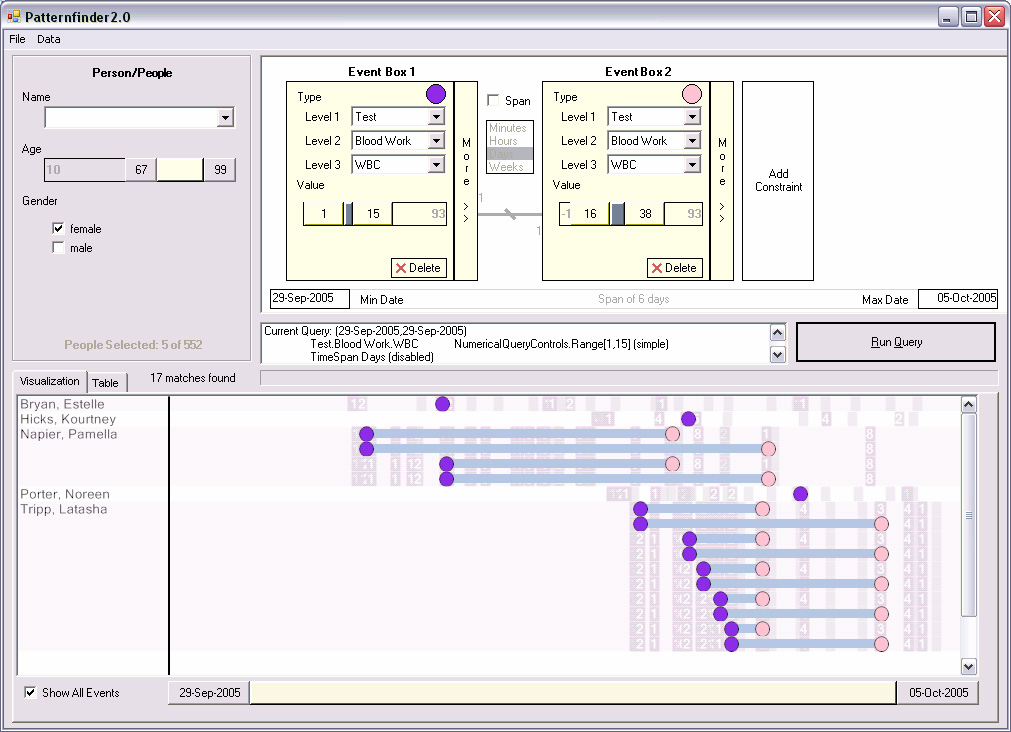Click the name Bryan, Estelle
Screen dimensions: 1011x732
point(62,404)
